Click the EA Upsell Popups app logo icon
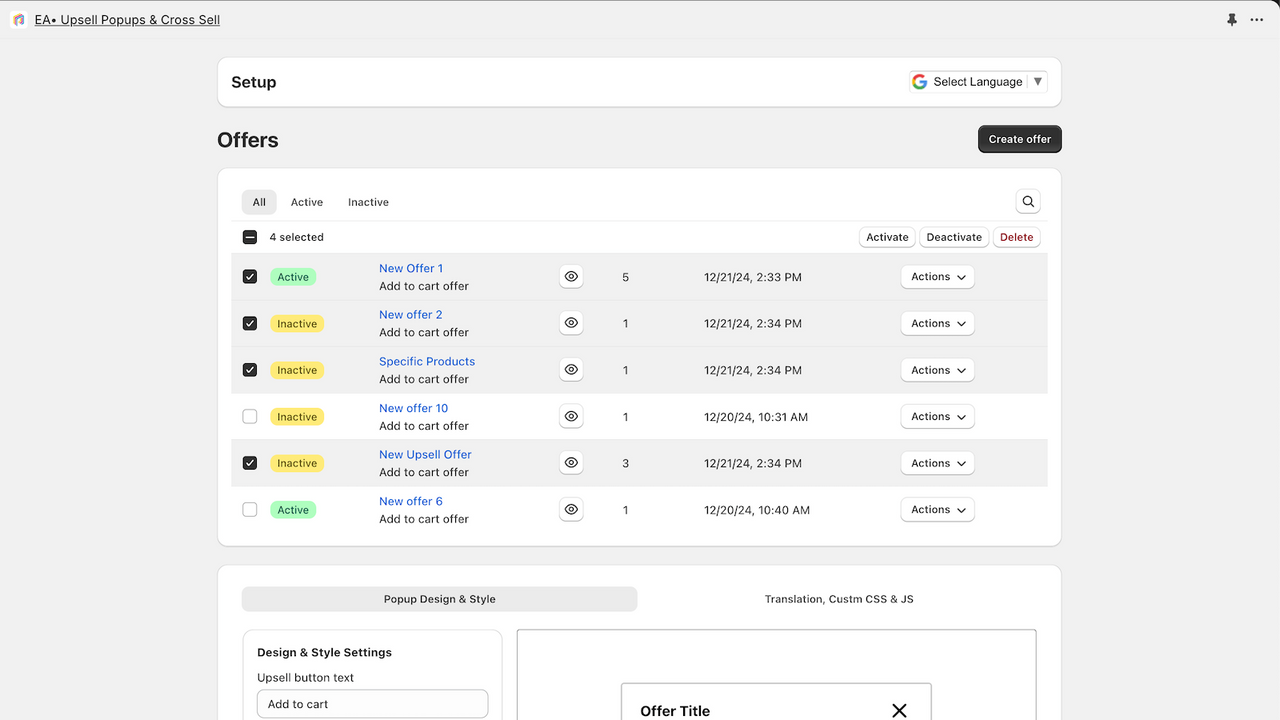Viewport: 1280px width, 720px height. click(19, 20)
